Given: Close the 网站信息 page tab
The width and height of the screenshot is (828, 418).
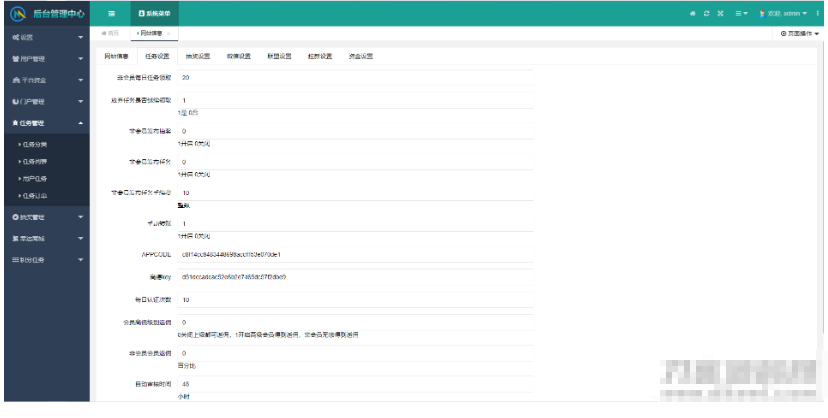Looking at the screenshot, I should (168, 33).
